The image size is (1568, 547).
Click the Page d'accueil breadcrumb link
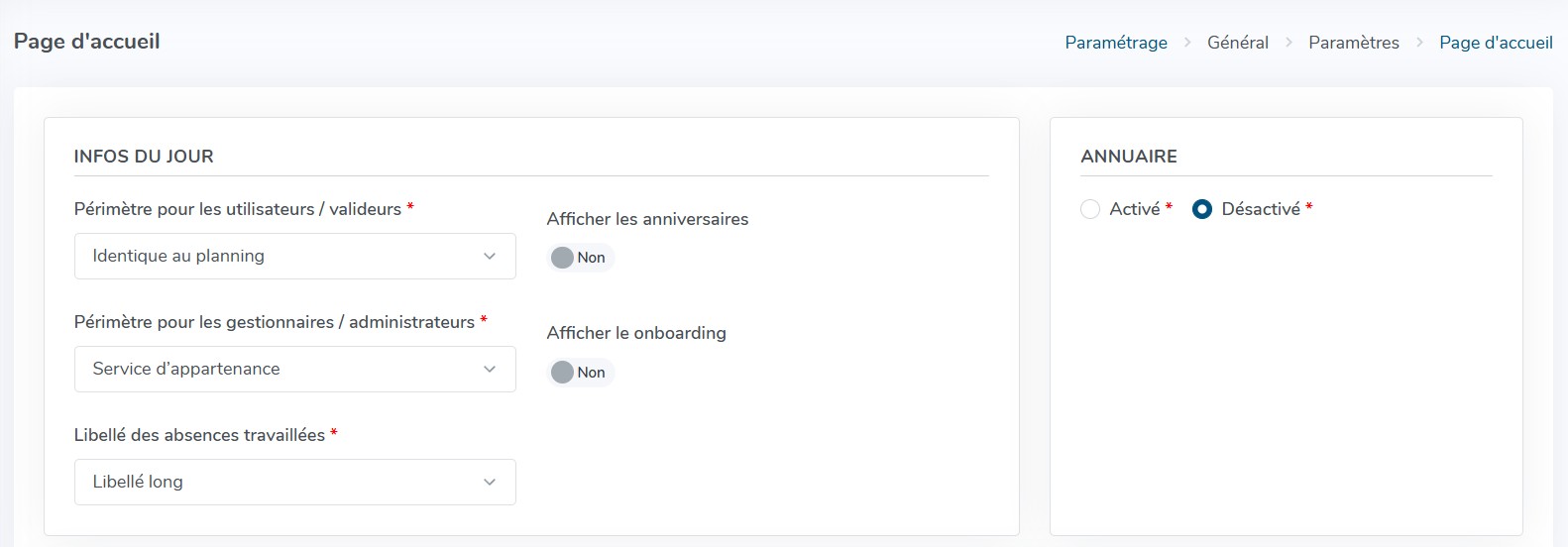pos(1496,43)
